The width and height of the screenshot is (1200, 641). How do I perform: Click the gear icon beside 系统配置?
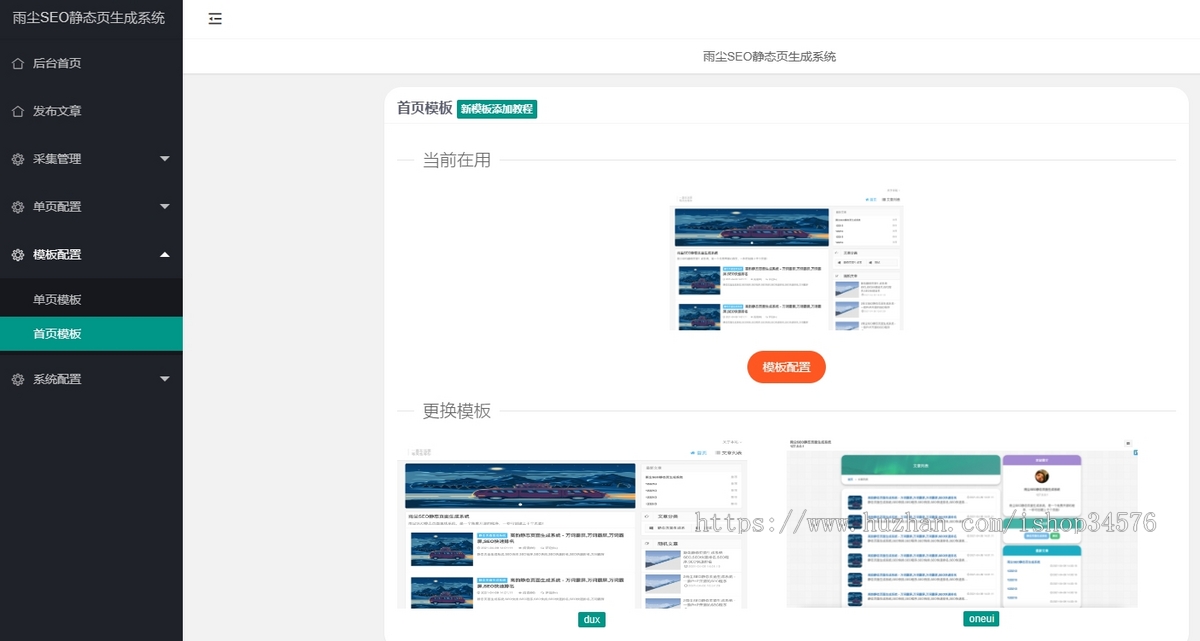(x=17, y=380)
